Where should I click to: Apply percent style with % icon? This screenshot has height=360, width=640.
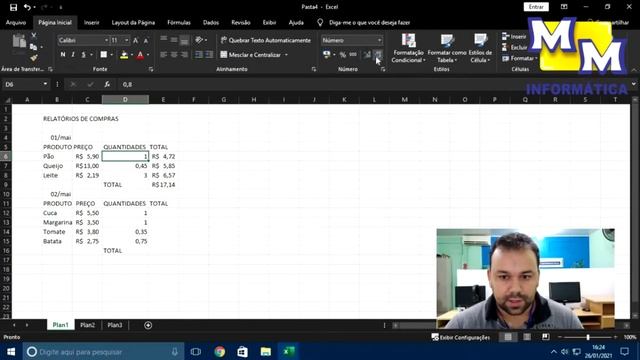click(343, 55)
